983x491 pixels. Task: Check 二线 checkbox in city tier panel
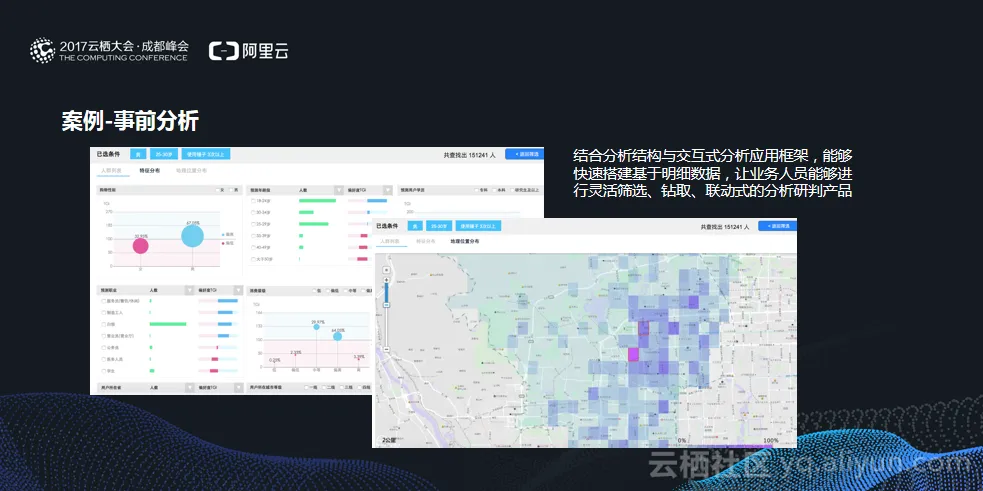pyautogui.click(x=323, y=387)
